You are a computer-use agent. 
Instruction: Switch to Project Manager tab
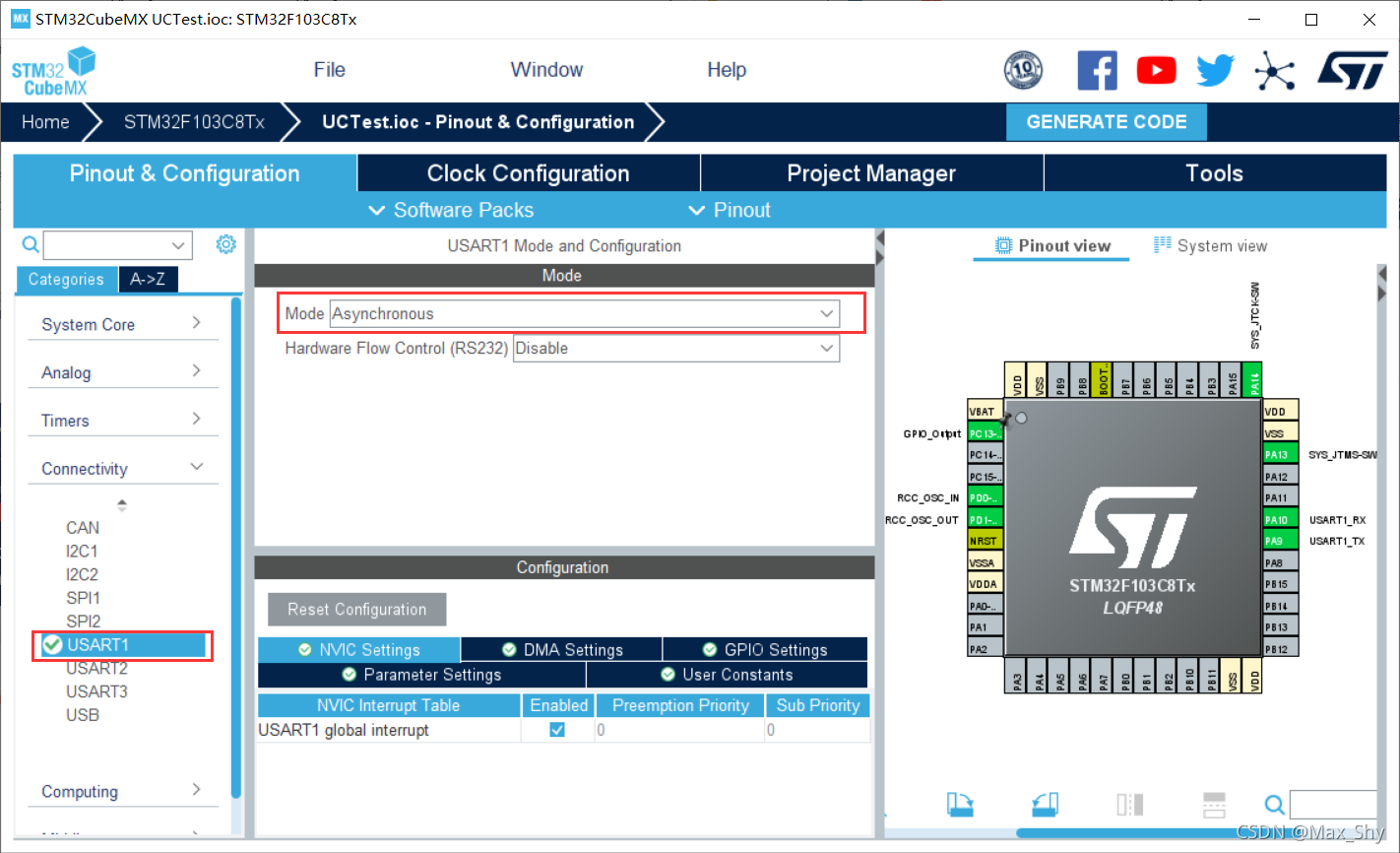coord(871,173)
